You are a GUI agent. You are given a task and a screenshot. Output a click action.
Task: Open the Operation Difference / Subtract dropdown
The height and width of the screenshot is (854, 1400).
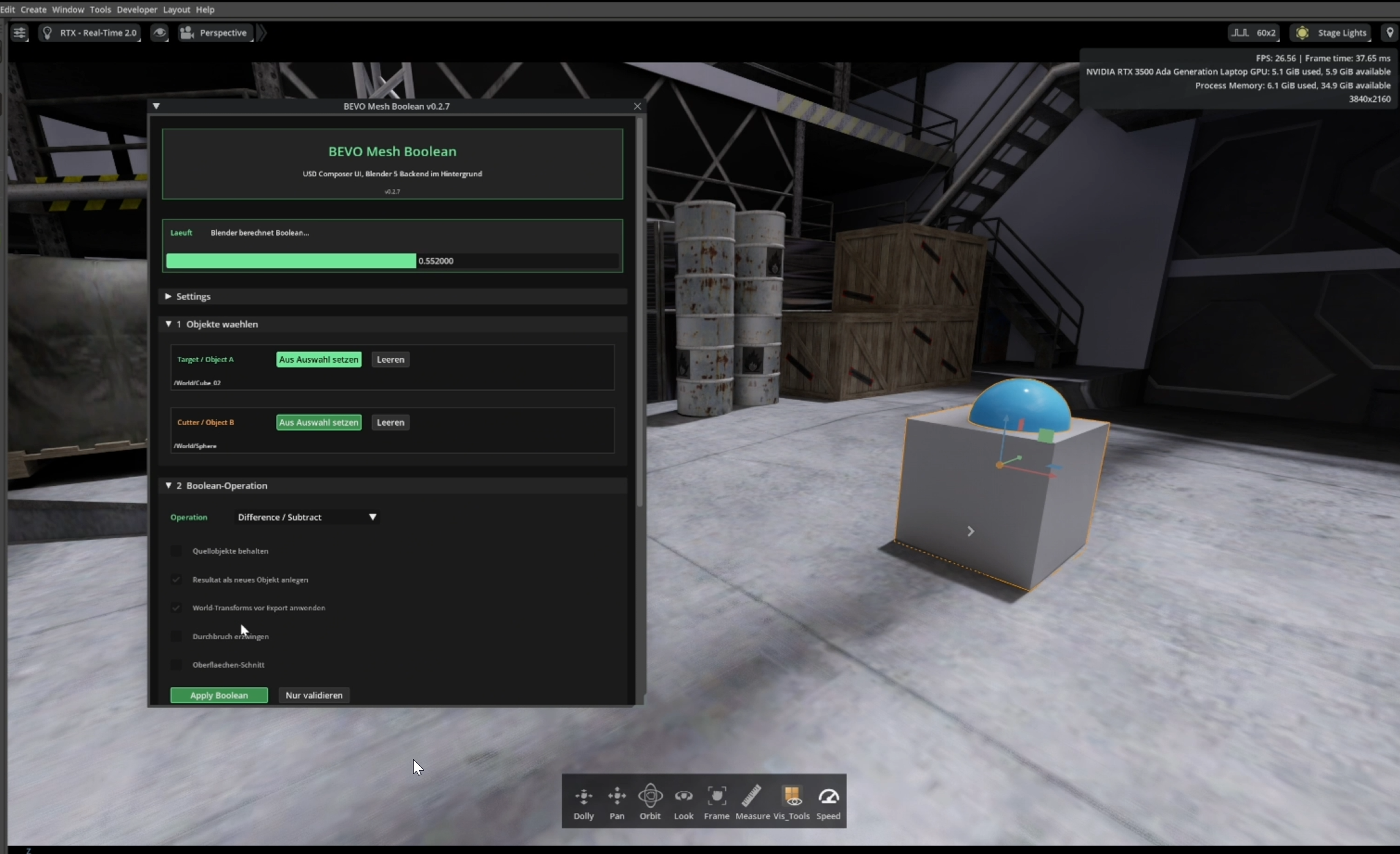[307, 518]
